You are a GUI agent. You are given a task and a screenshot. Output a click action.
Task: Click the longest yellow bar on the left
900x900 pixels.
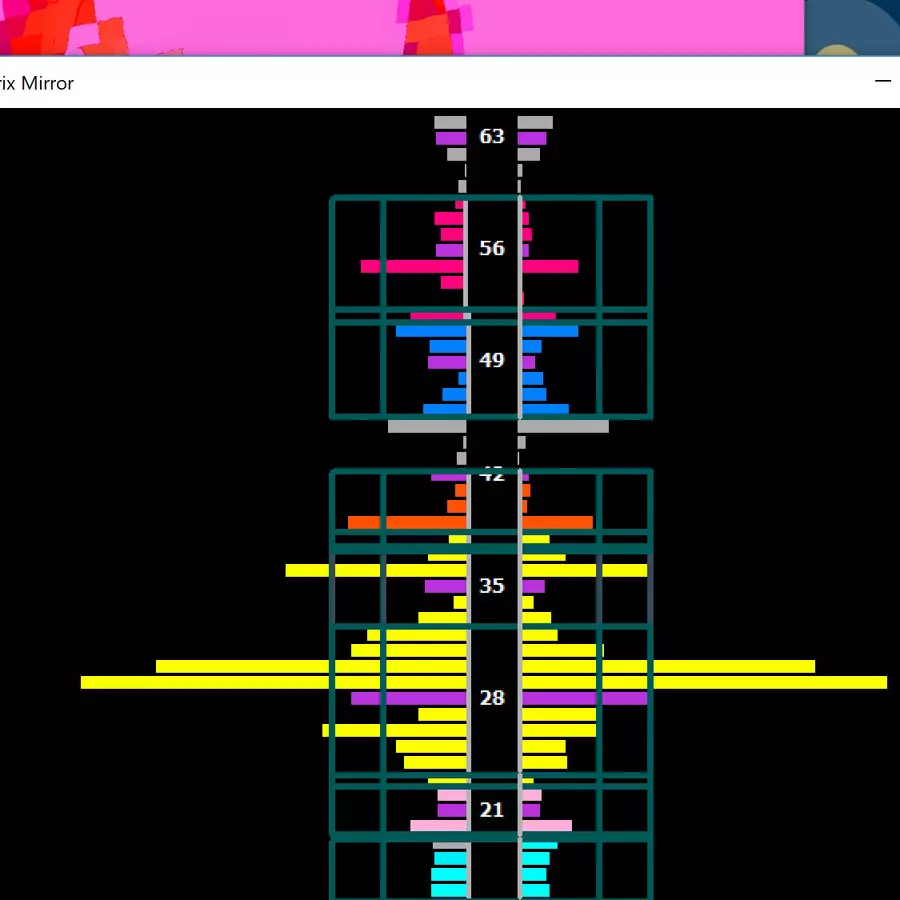[272, 682]
